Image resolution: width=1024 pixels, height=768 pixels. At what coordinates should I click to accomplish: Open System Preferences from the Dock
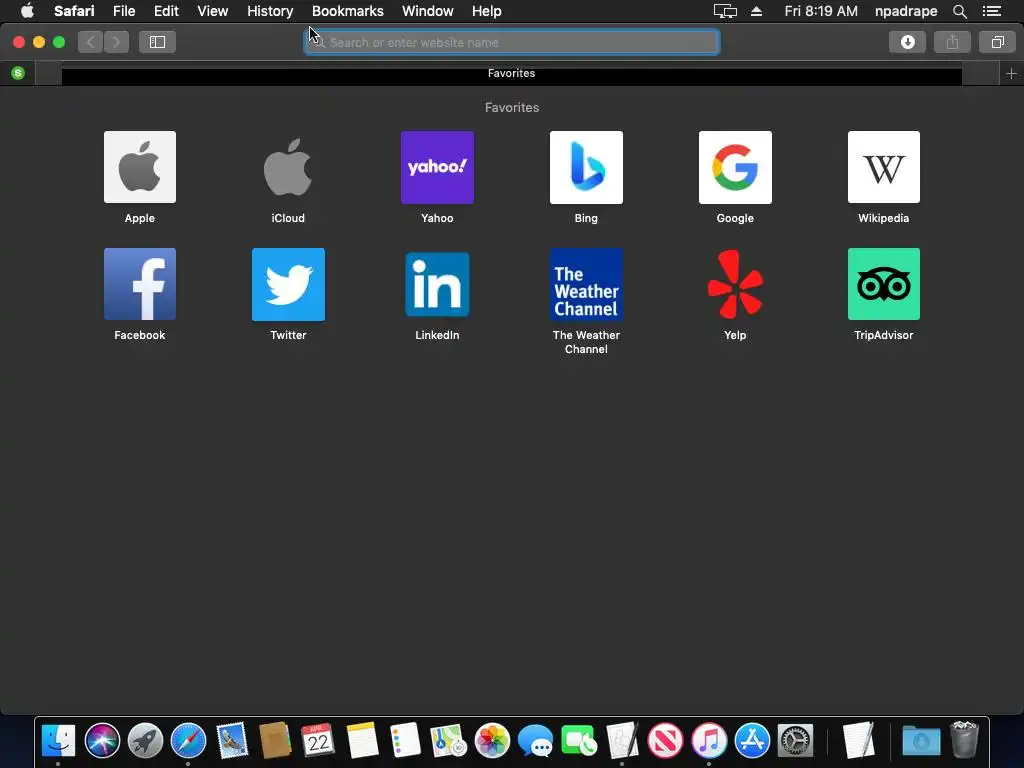coord(795,741)
